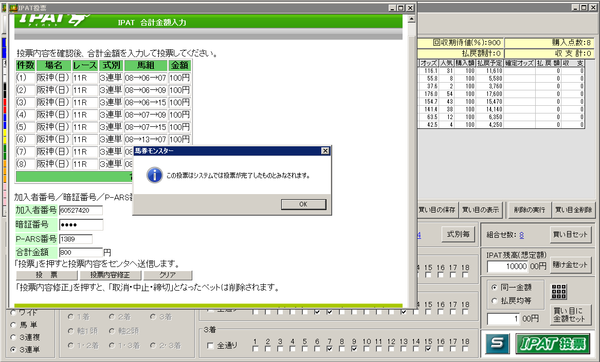The width and height of the screenshot is (600, 362).
Task: Close the 馬券モンスター message dialog
Action: [325, 151]
